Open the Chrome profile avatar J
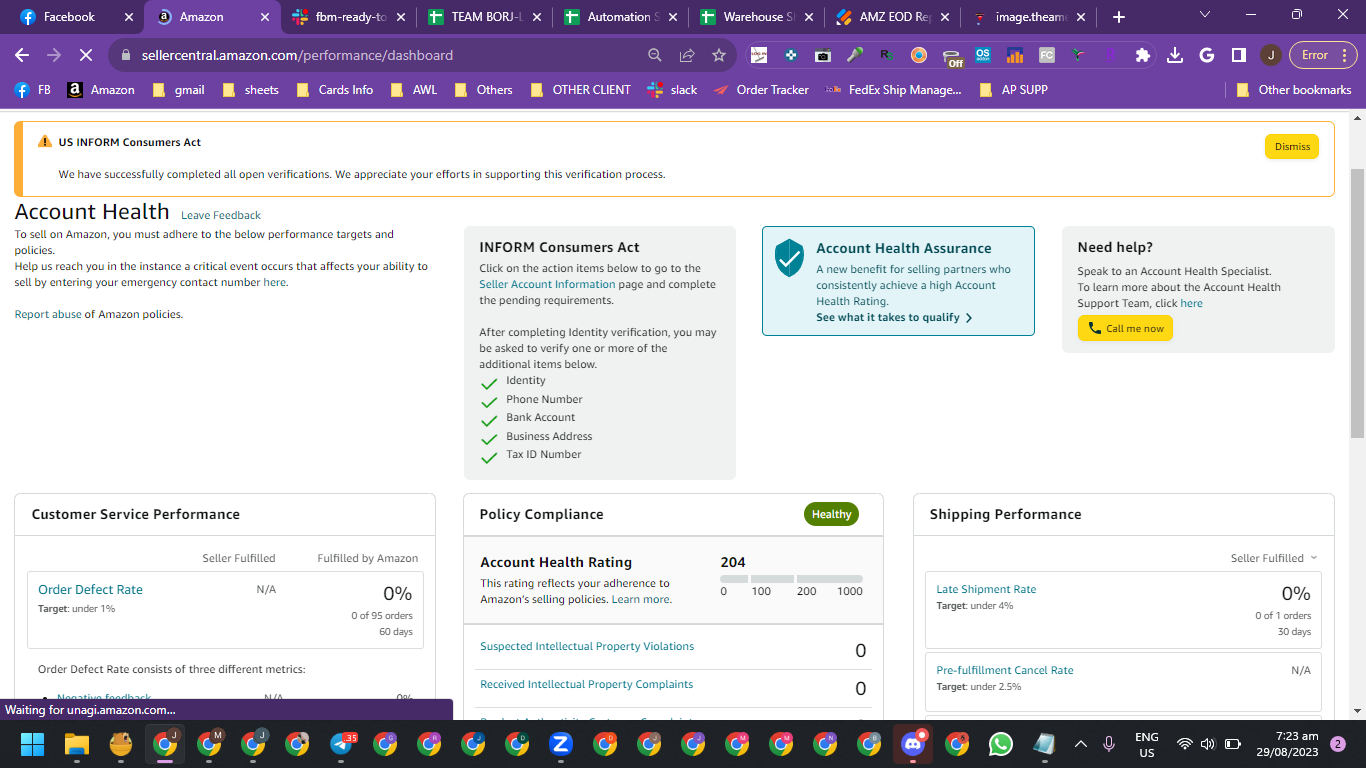The height and width of the screenshot is (768, 1366). (x=1270, y=55)
